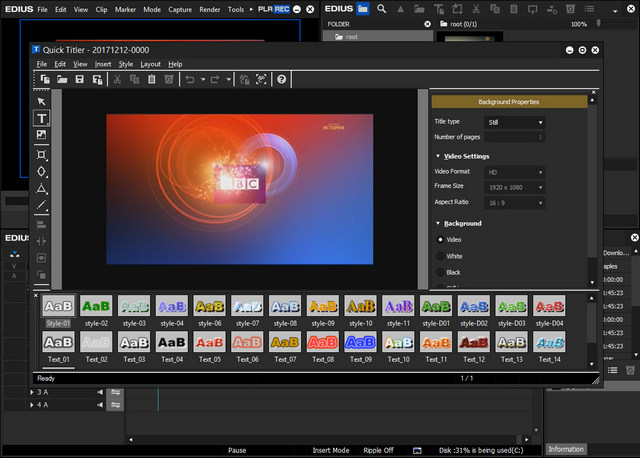Viewport: 640px width, 458px height.
Task: Open the Layout menu in Quick Titler
Action: coord(150,64)
